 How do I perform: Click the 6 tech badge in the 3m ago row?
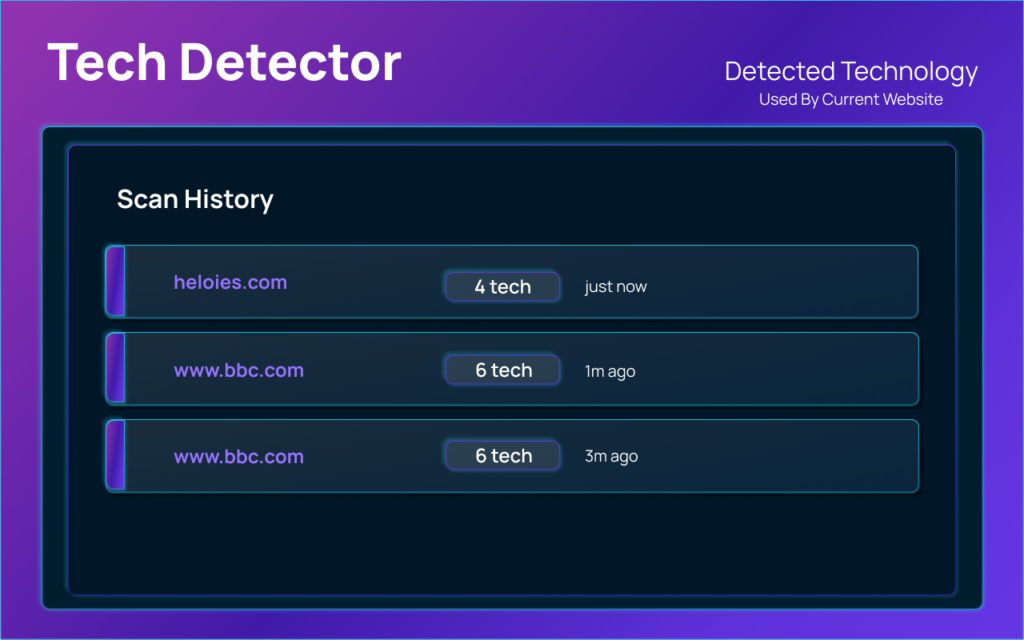click(x=502, y=456)
